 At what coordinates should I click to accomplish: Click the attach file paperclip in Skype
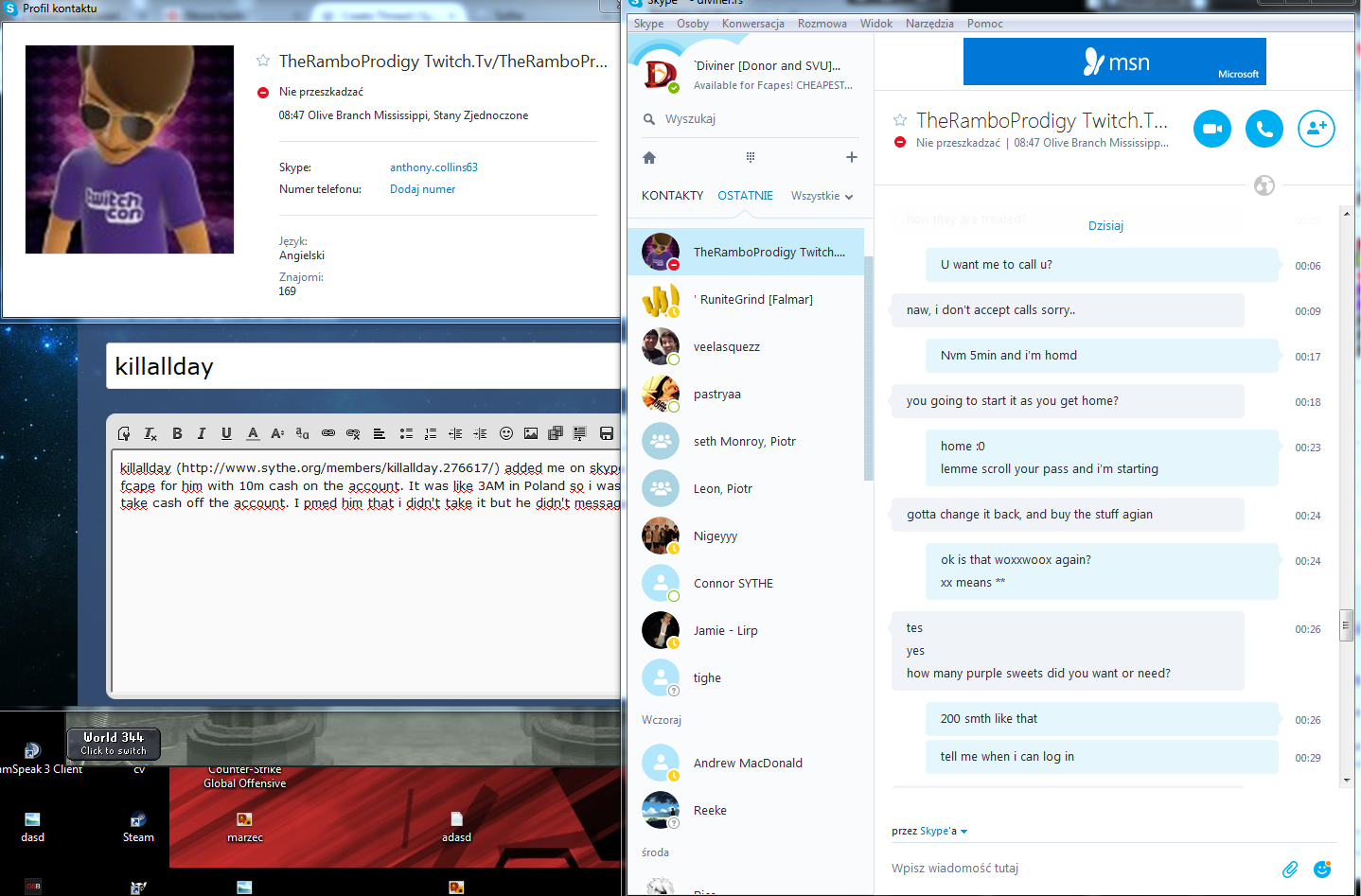(1290, 869)
